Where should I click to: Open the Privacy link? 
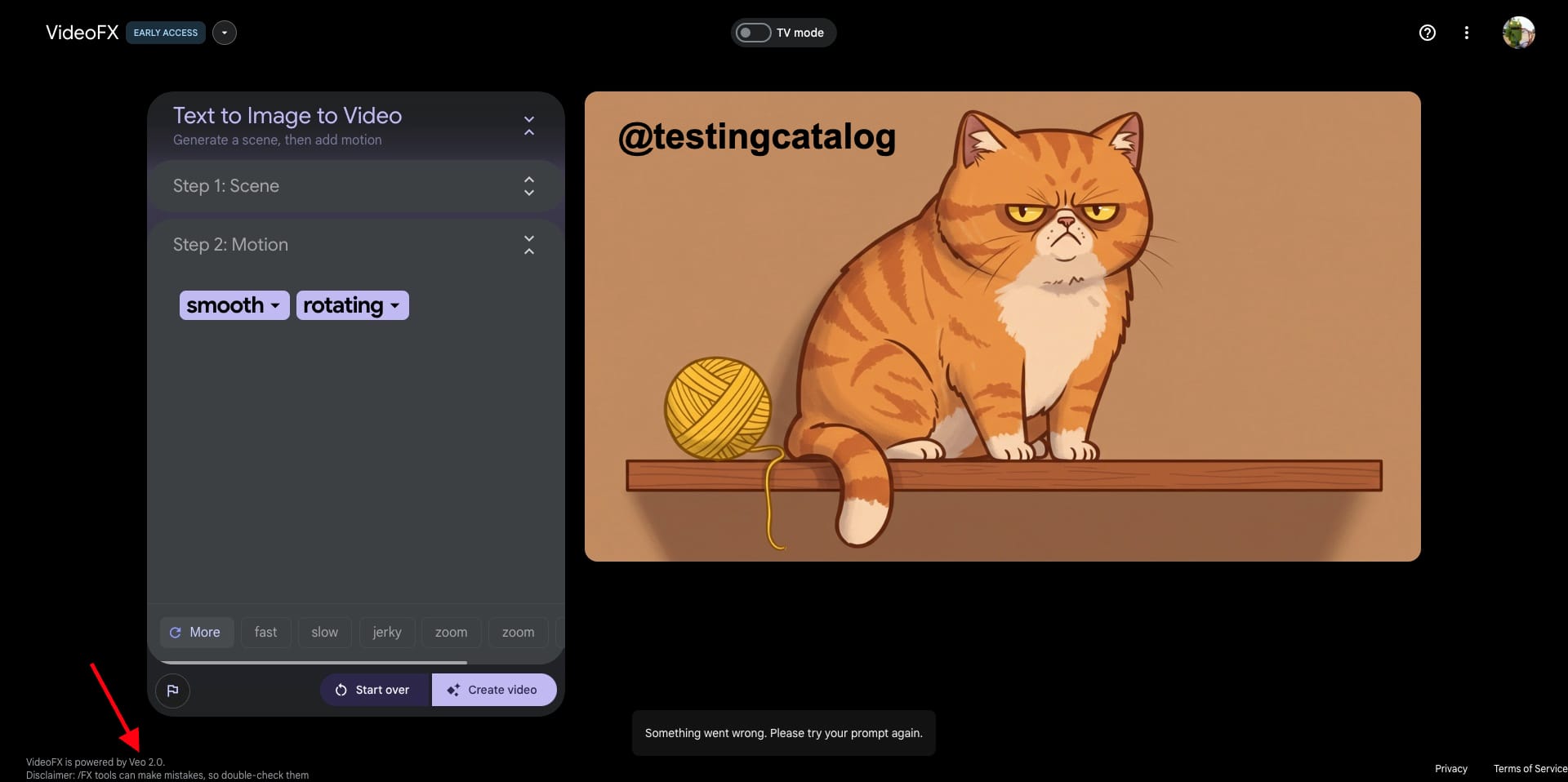click(x=1451, y=769)
